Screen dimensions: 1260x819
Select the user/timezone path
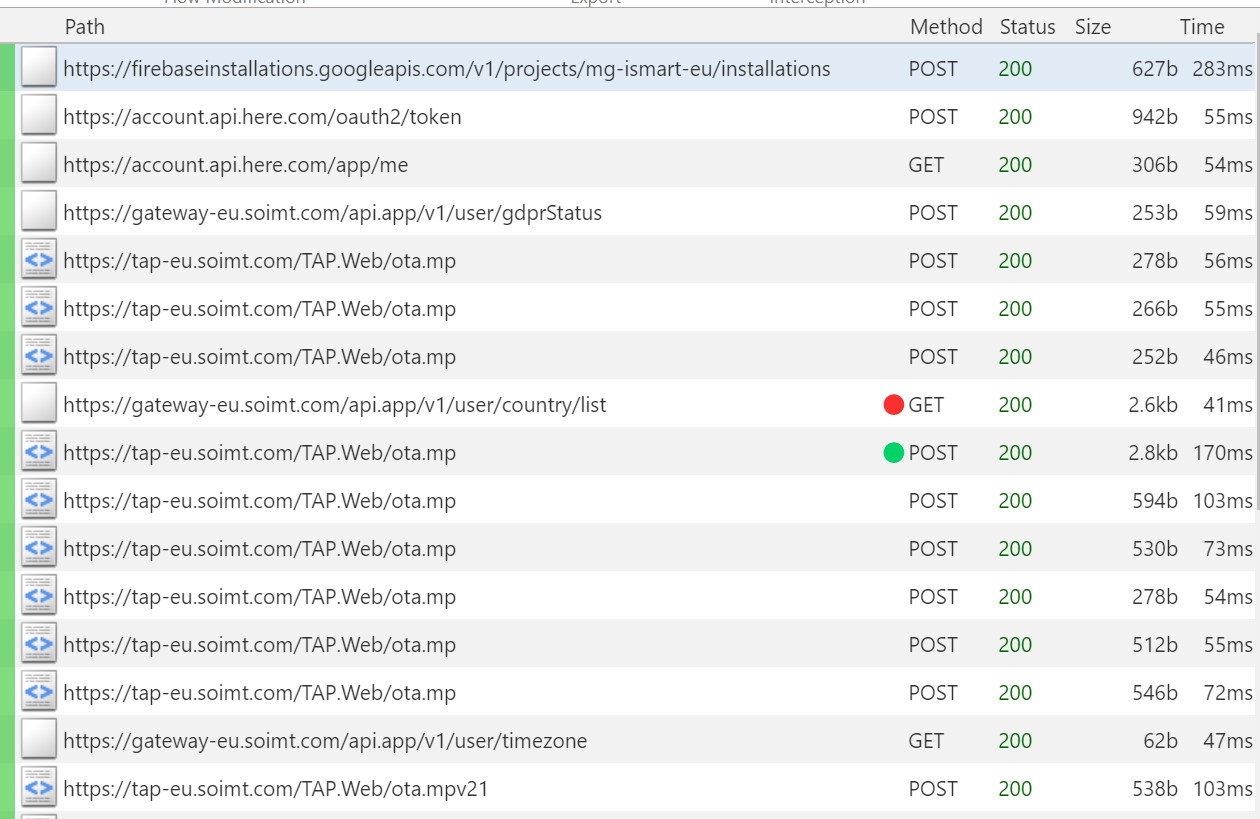point(325,741)
